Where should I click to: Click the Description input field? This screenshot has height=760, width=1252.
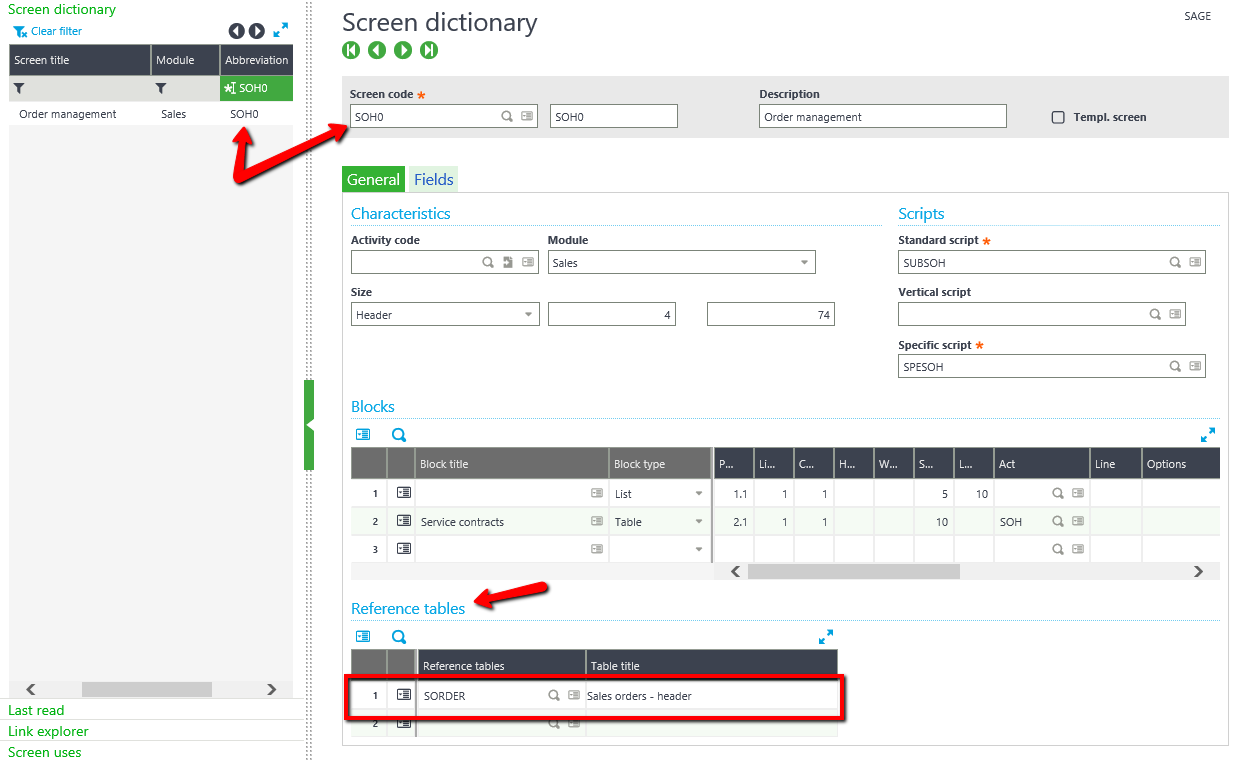(882, 117)
